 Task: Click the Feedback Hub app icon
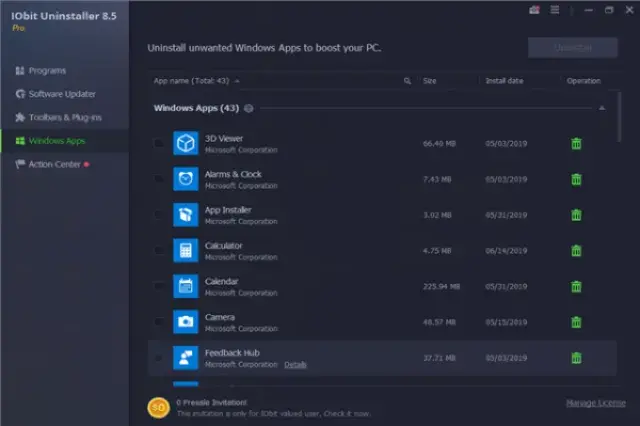pos(185,357)
